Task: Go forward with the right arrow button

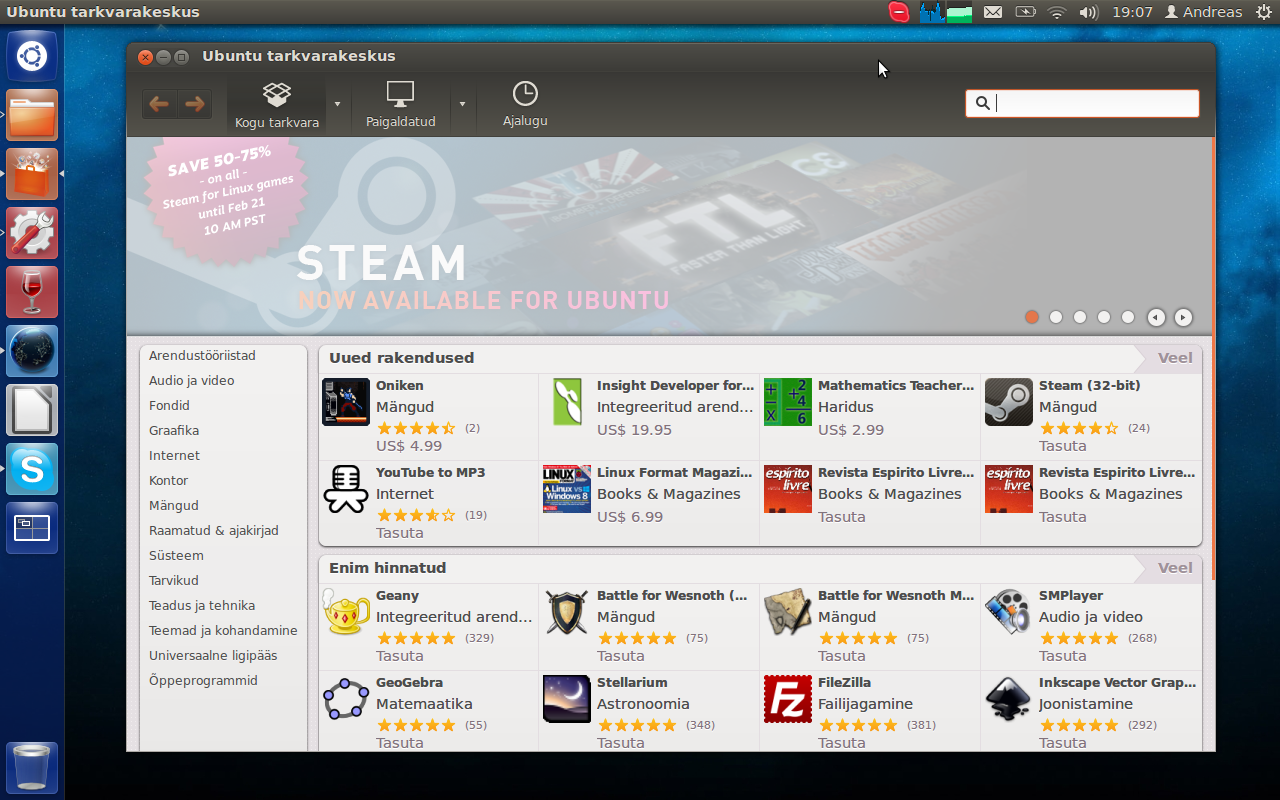Action: tap(195, 104)
